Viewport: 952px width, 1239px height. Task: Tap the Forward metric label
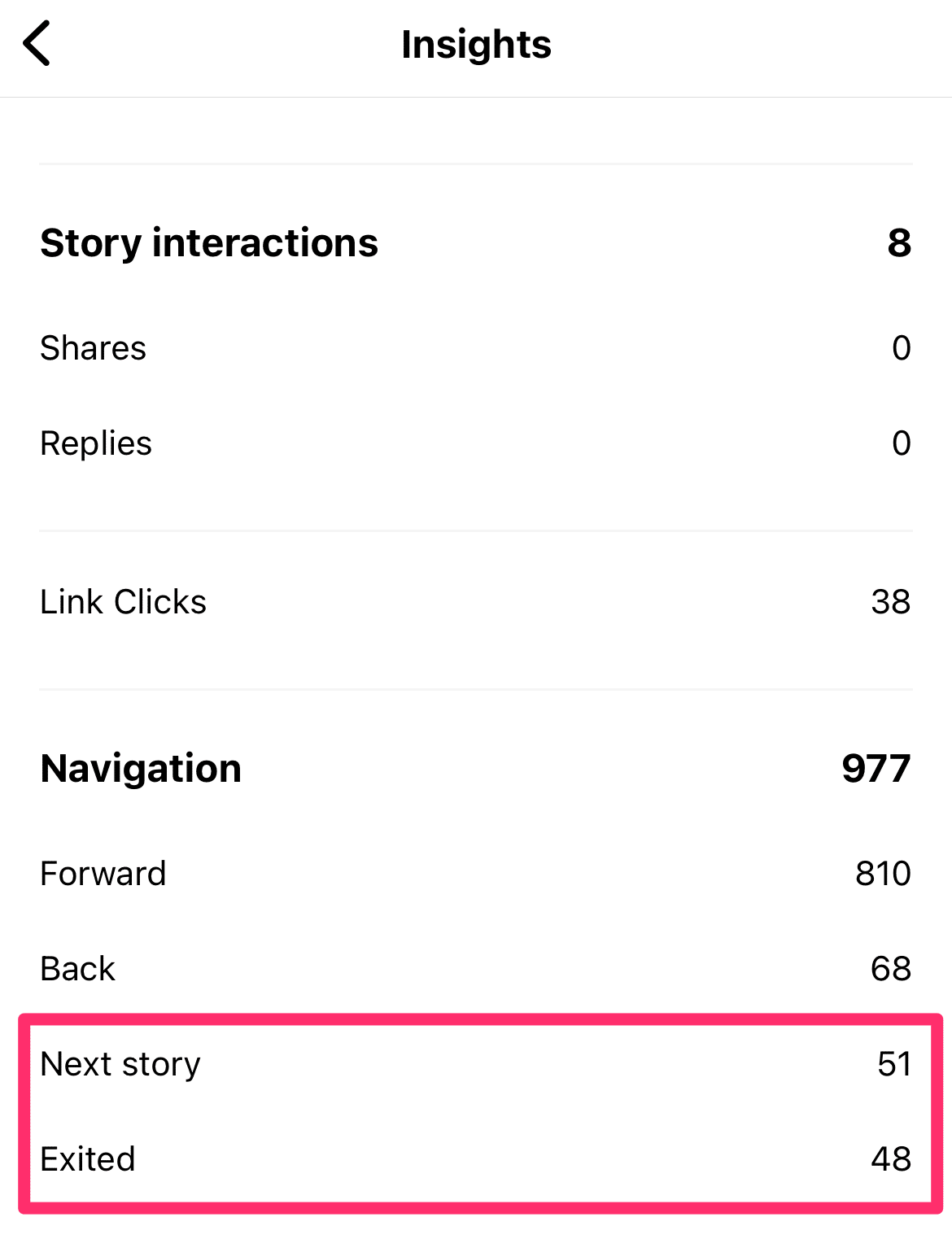click(x=103, y=874)
